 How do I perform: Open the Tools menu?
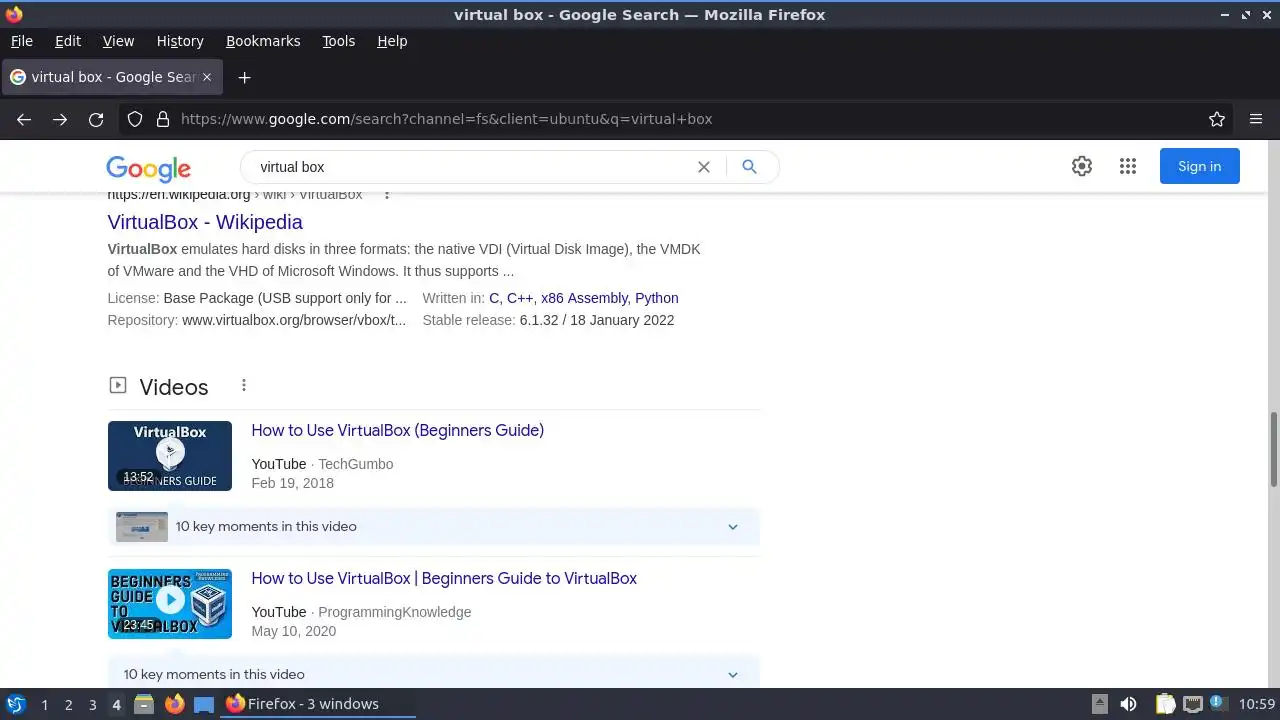(x=339, y=41)
